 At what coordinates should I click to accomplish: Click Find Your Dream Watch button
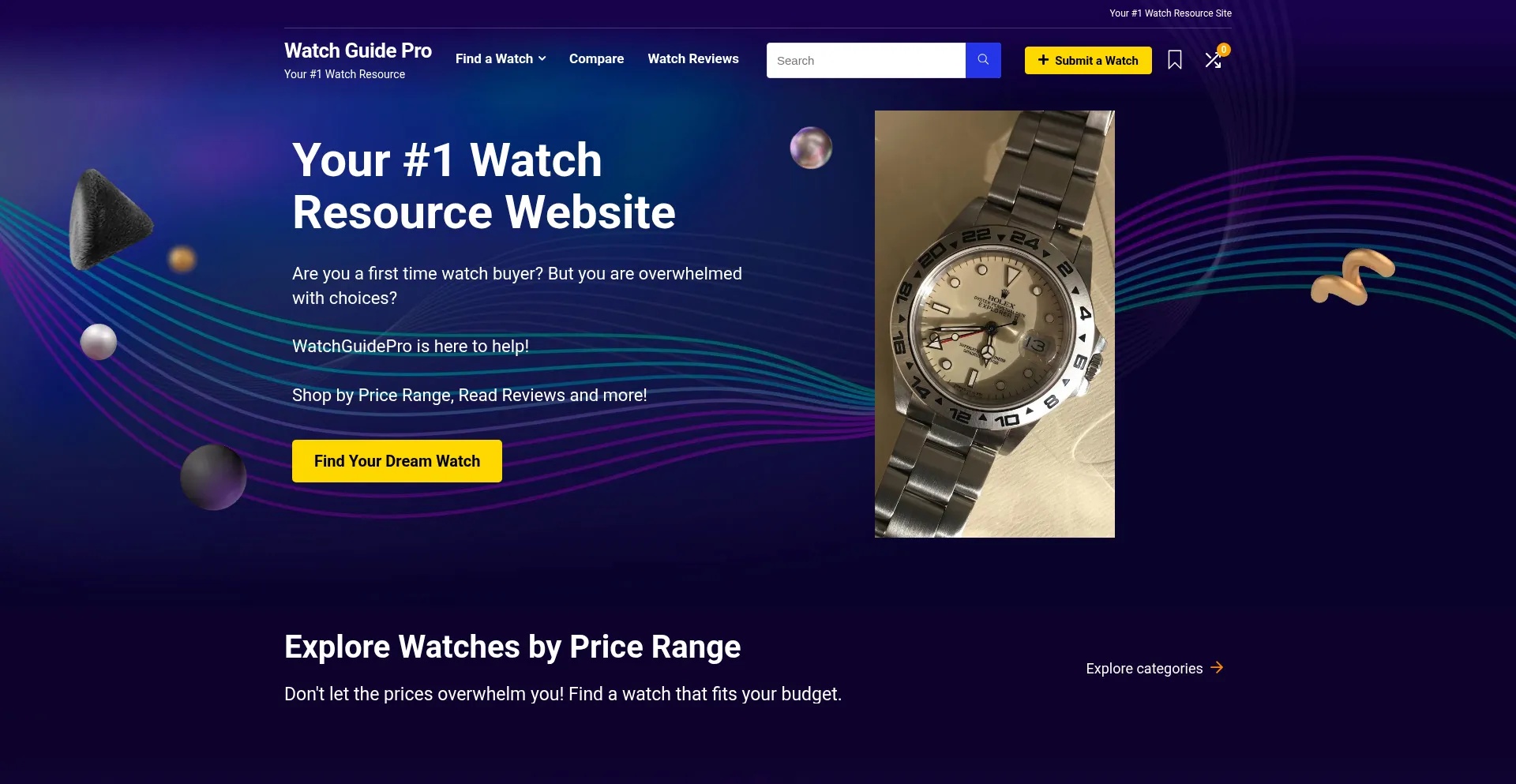(397, 461)
